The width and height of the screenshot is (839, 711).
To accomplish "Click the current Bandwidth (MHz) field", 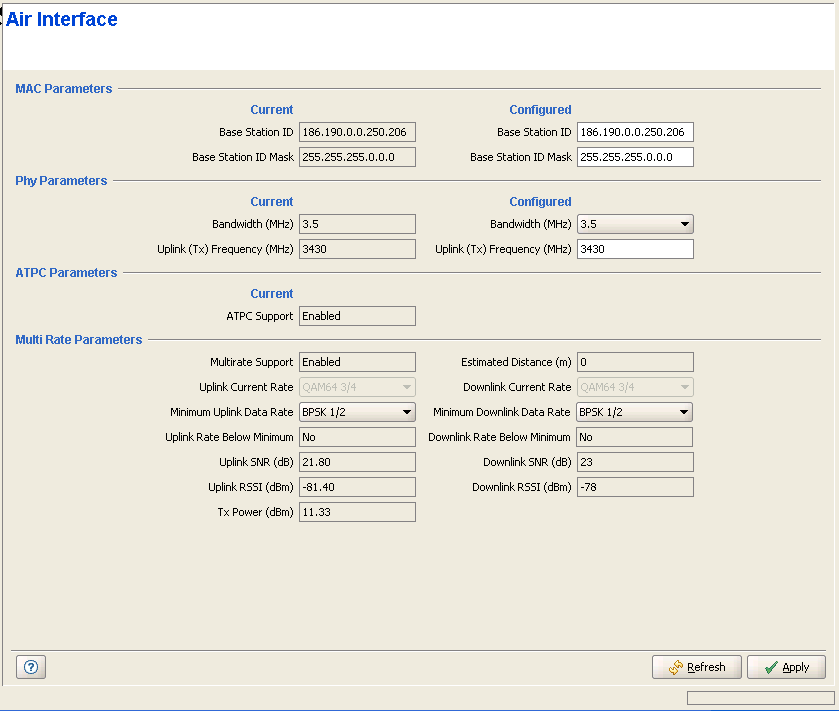I will click(x=357, y=224).
